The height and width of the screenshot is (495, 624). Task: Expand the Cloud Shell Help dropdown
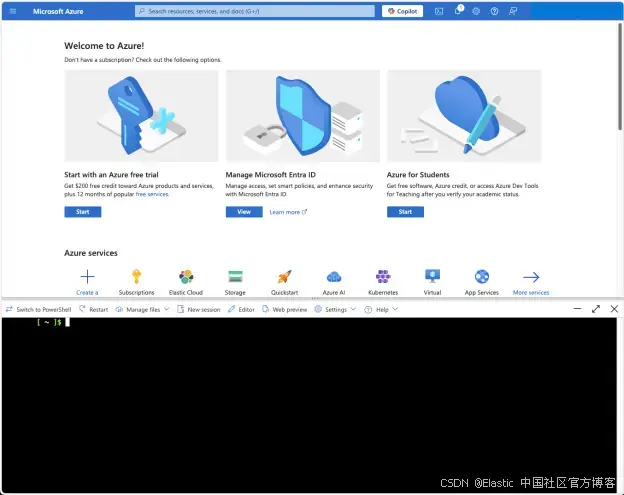click(x=381, y=310)
